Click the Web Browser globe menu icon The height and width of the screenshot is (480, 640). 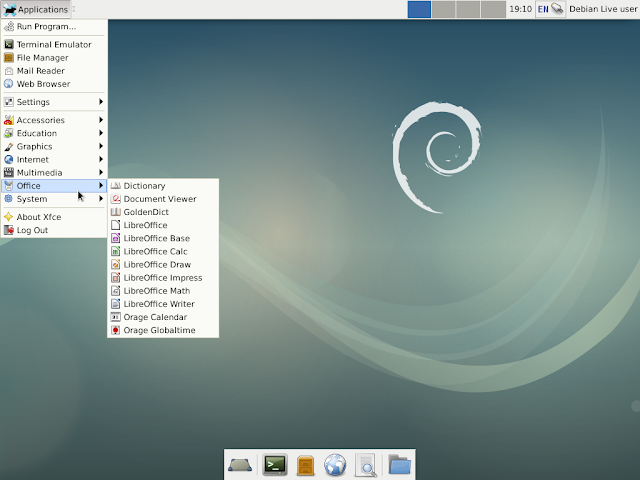(x=9, y=84)
